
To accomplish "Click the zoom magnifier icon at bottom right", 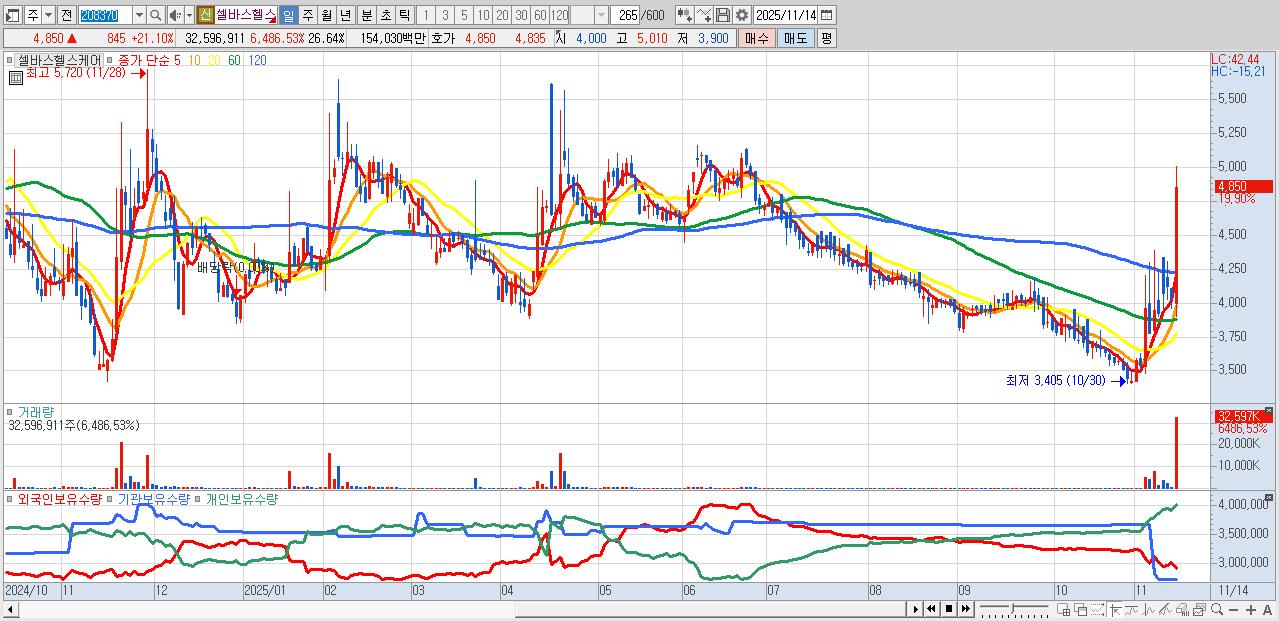I will coord(1217,609).
